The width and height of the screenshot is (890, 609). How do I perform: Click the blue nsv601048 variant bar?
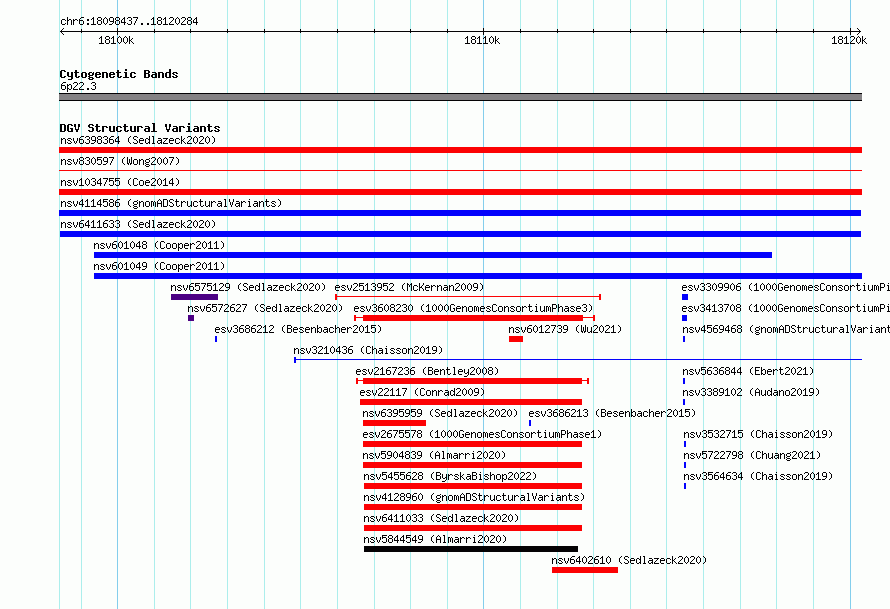[433, 255]
